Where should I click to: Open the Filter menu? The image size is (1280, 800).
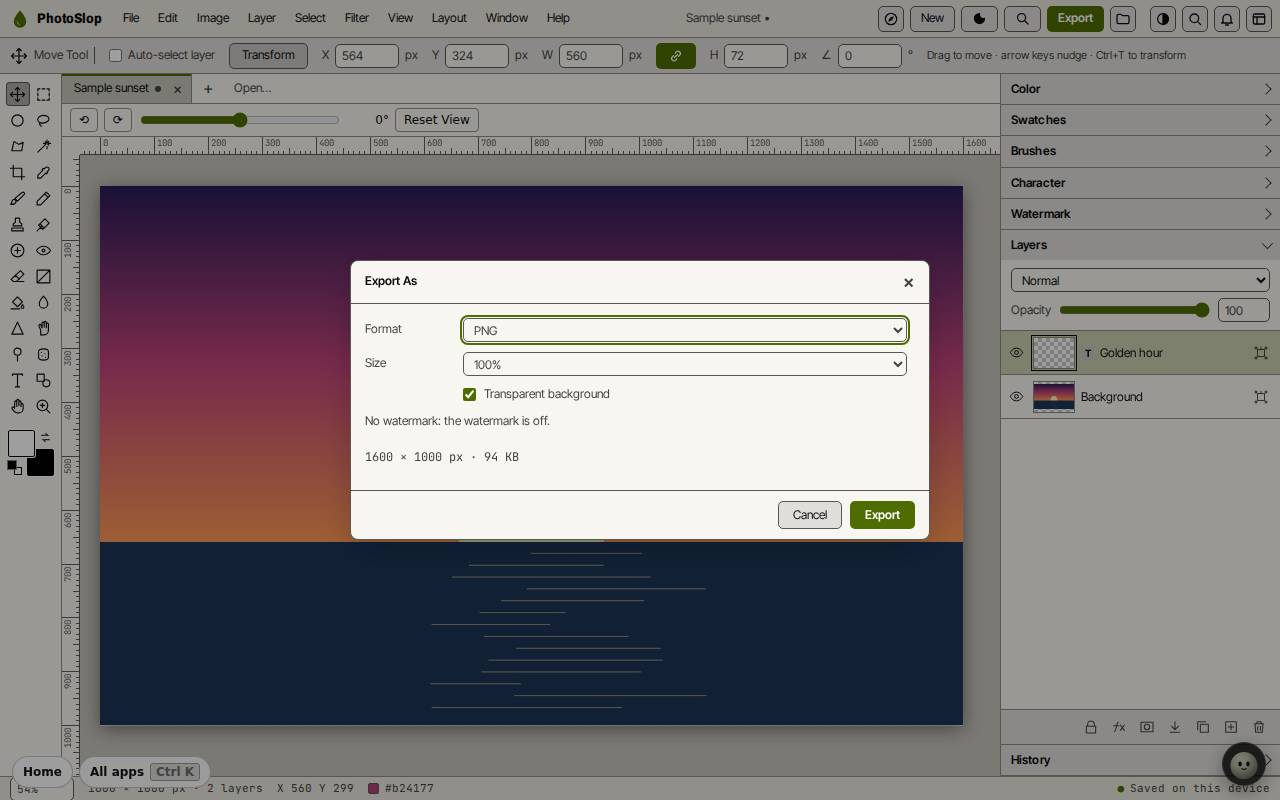(356, 18)
